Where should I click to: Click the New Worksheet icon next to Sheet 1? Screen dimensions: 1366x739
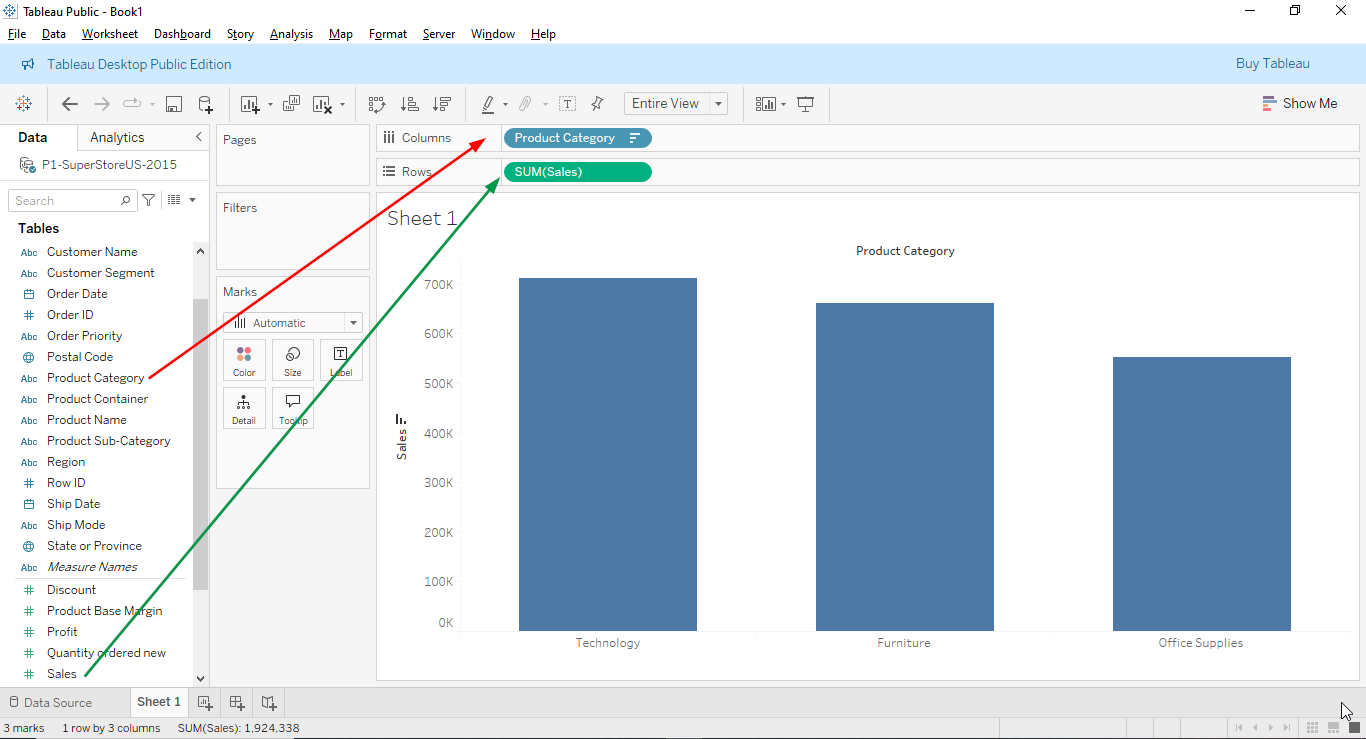tap(204, 702)
